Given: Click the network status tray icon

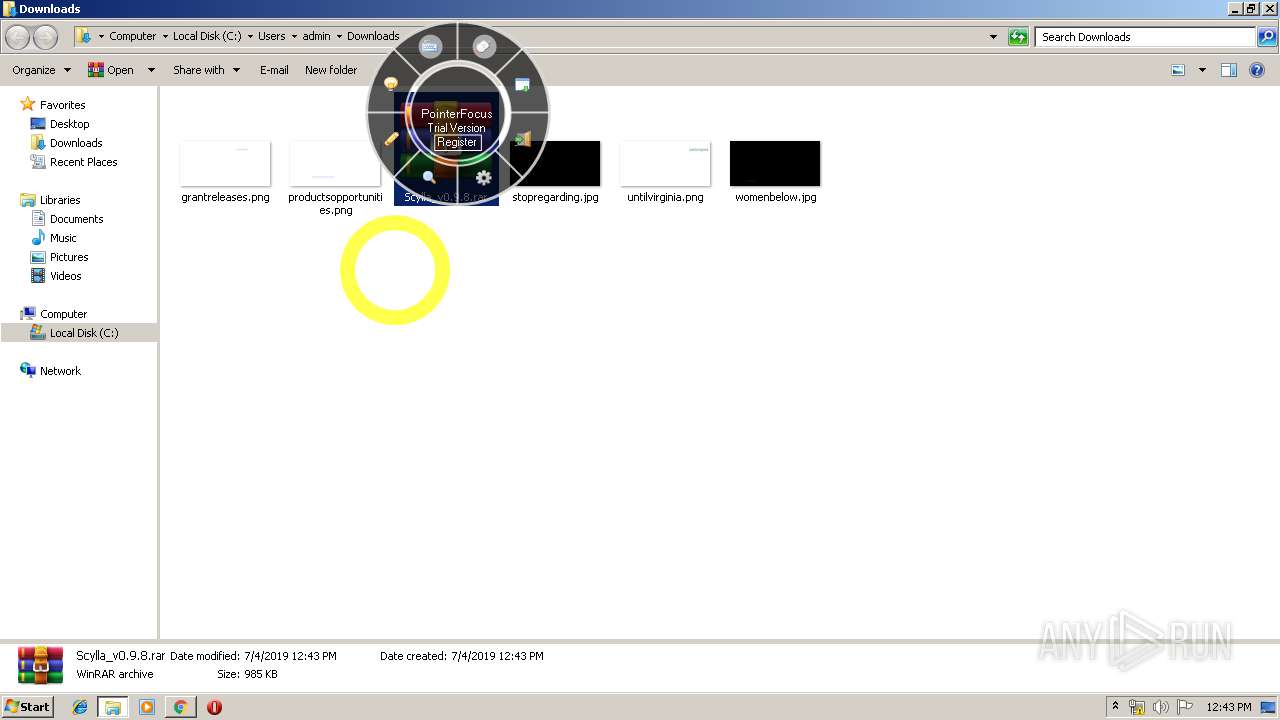Looking at the screenshot, I should [1137, 707].
